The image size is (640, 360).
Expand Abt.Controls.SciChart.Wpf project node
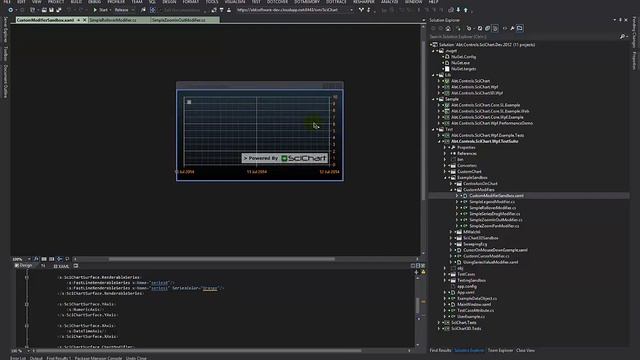(439, 87)
